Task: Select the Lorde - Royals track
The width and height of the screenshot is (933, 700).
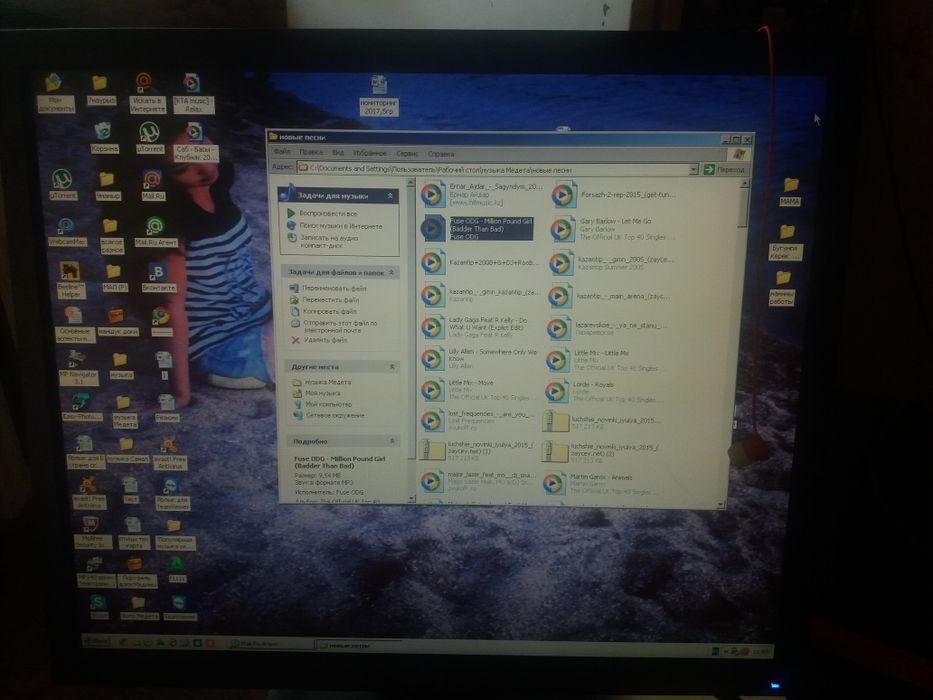Action: pos(601,392)
